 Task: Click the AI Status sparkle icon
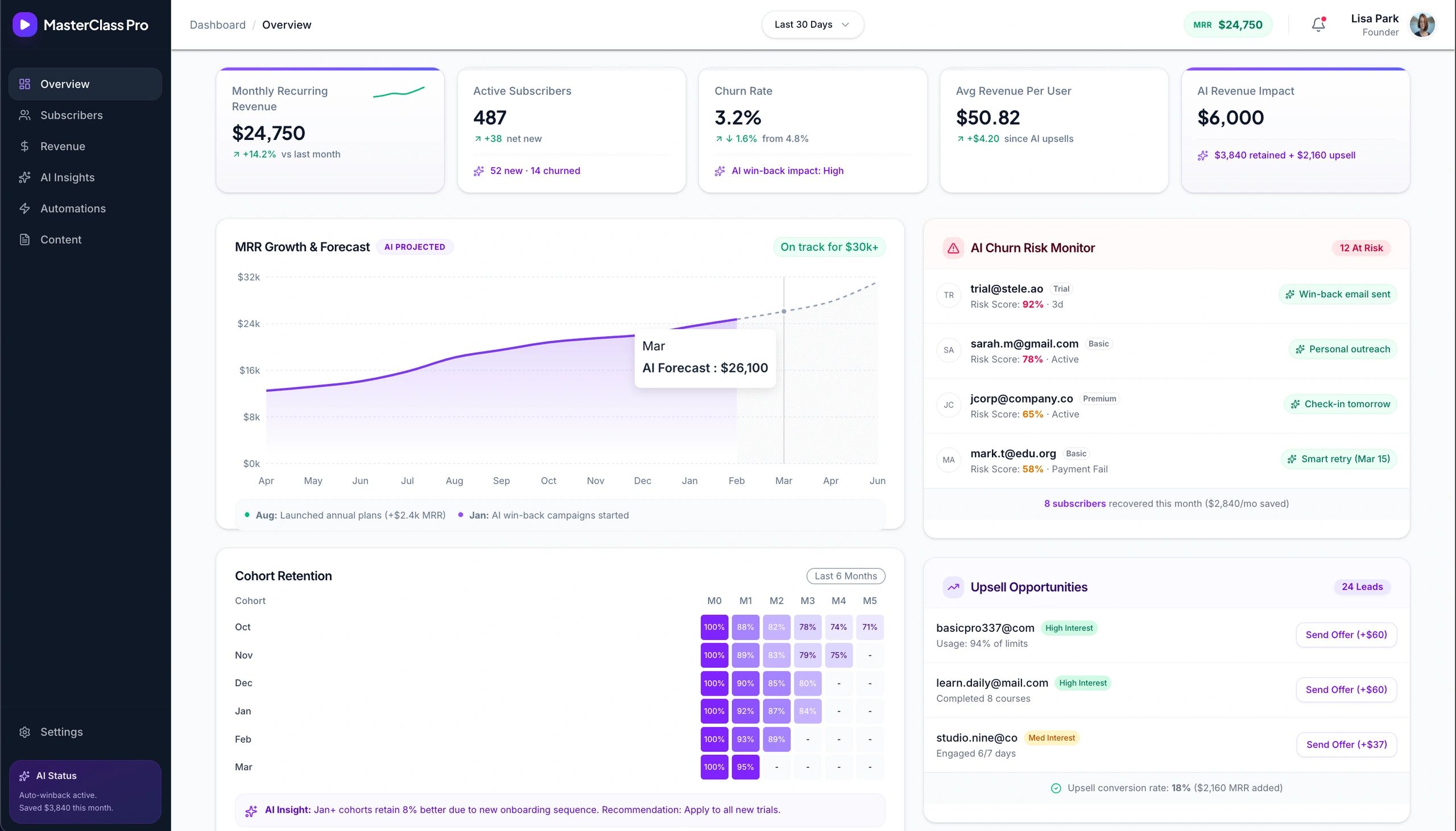[24, 775]
